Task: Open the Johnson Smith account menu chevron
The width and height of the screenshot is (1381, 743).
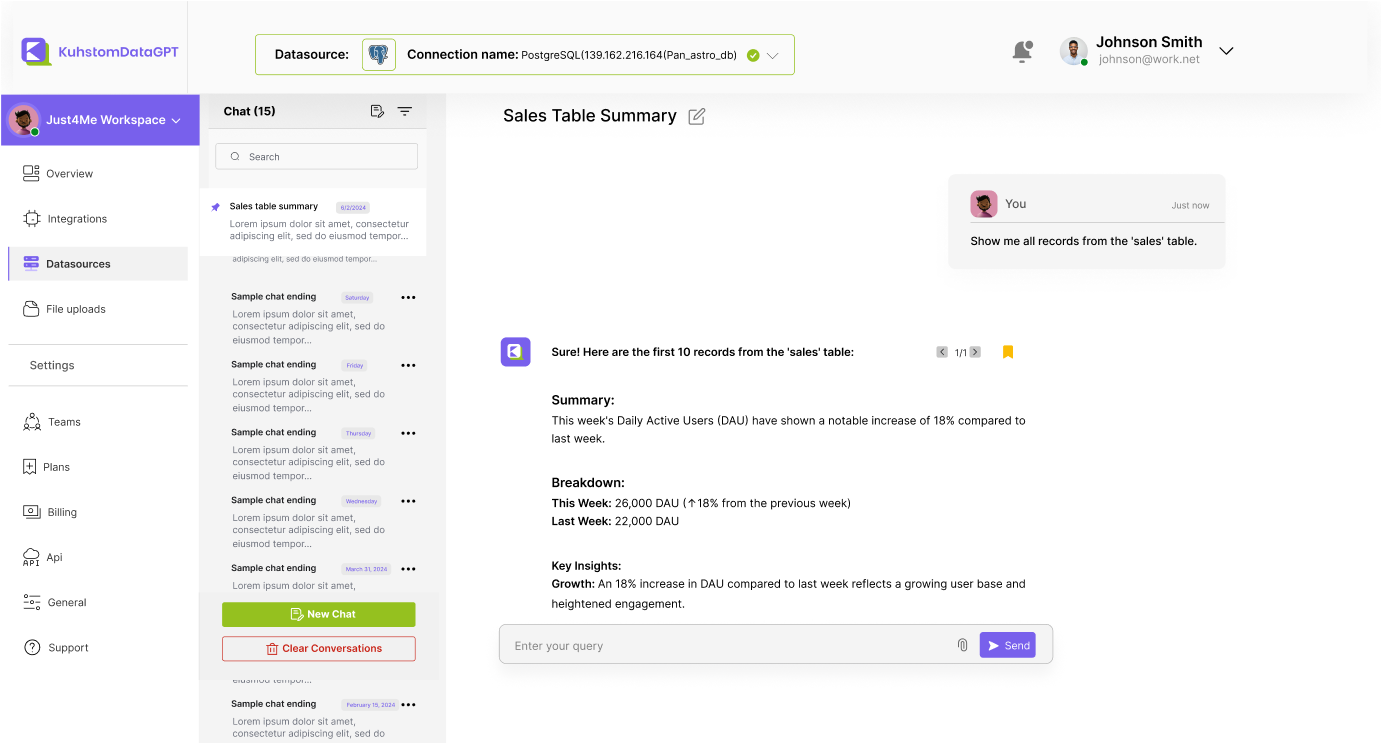Action: (1226, 51)
